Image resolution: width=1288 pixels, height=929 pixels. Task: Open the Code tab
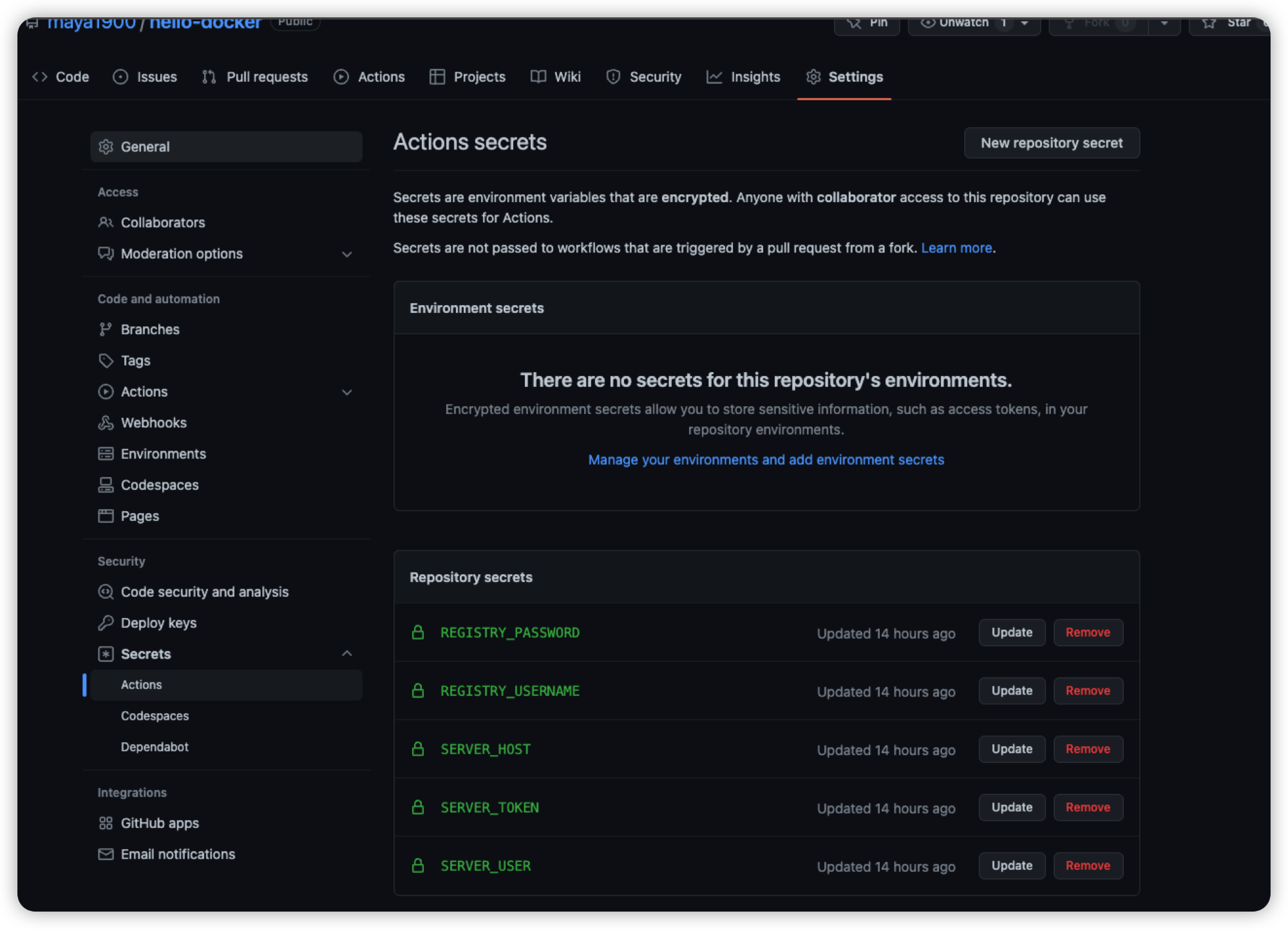coord(61,77)
